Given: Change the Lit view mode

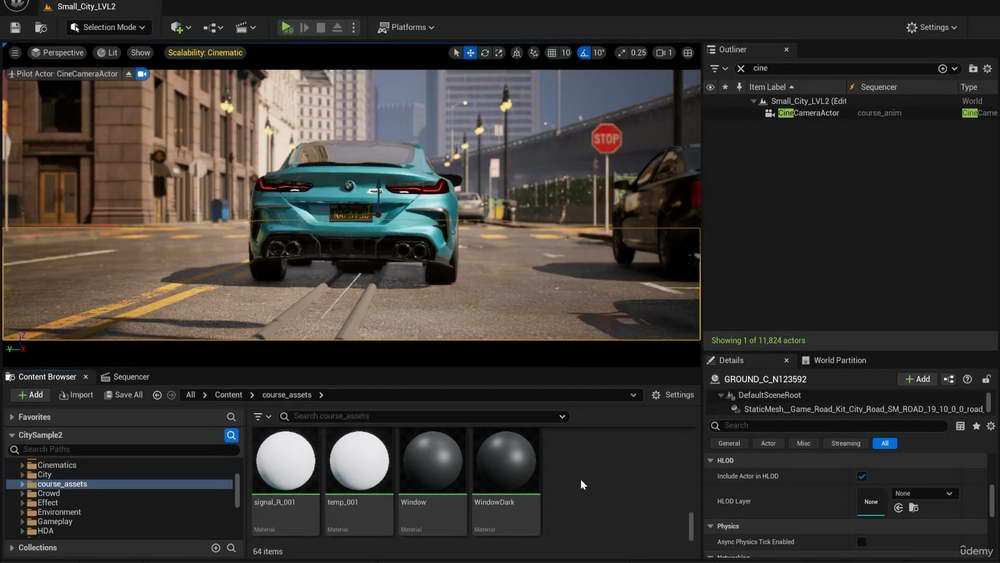Looking at the screenshot, I should click(x=107, y=53).
